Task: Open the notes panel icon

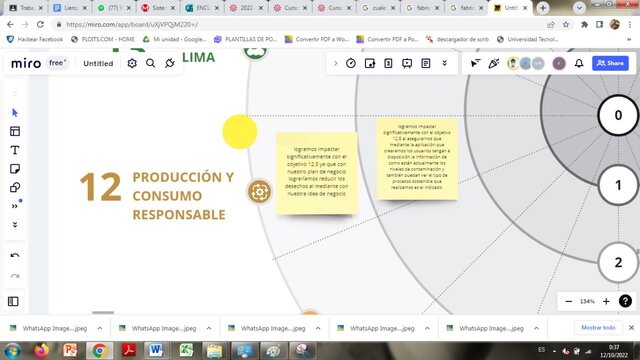Action: [x=426, y=63]
